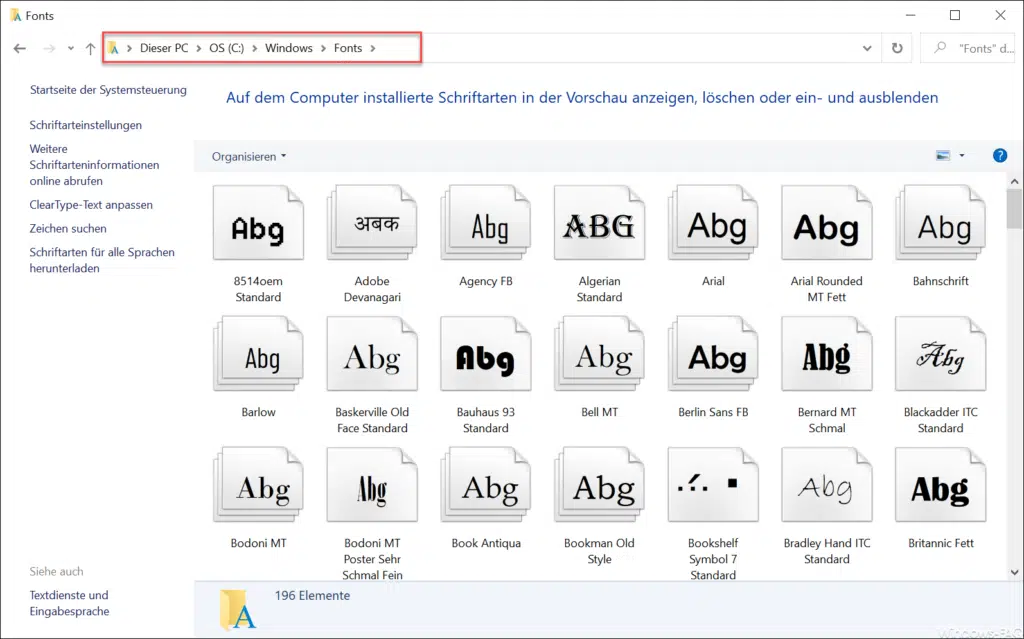Click the blue help question mark icon
Viewport: 1024px width, 639px height.
(999, 156)
